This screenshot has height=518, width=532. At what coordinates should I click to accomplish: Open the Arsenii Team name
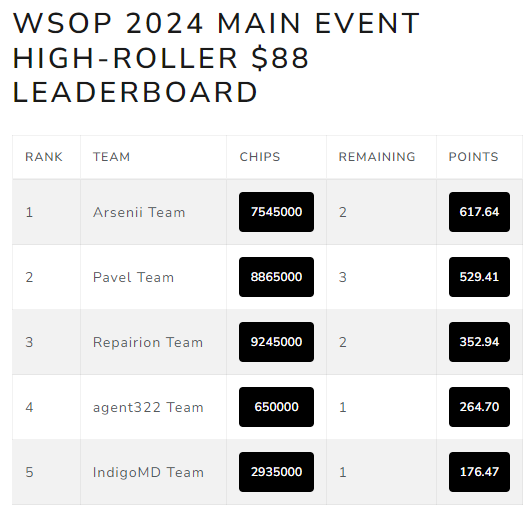click(139, 212)
